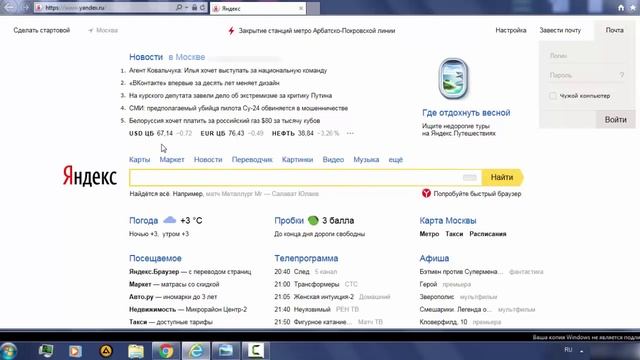Open Картинки service link
The width and height of the screenshot is (640, 360).
coord(297,160)
